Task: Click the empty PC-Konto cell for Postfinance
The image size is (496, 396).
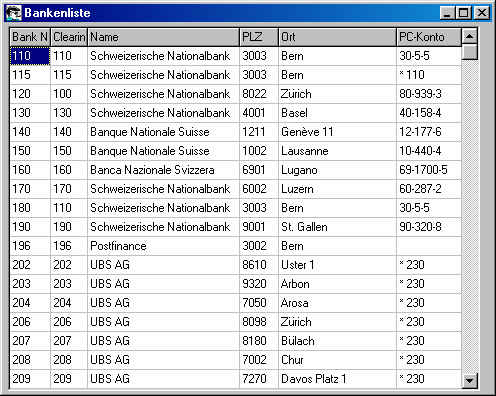Action: tap(429, 246)
